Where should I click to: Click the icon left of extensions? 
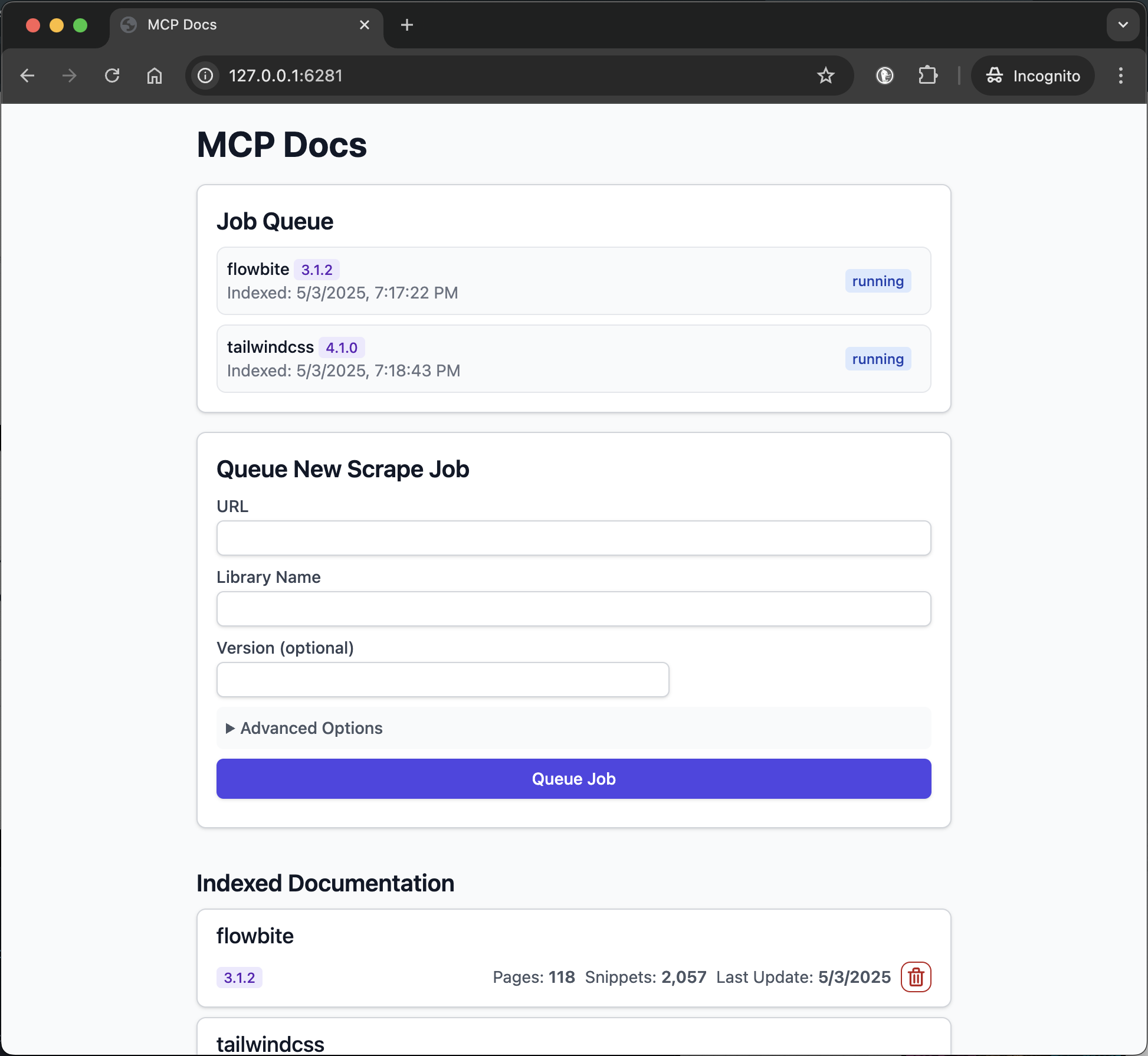click(884, 76)
